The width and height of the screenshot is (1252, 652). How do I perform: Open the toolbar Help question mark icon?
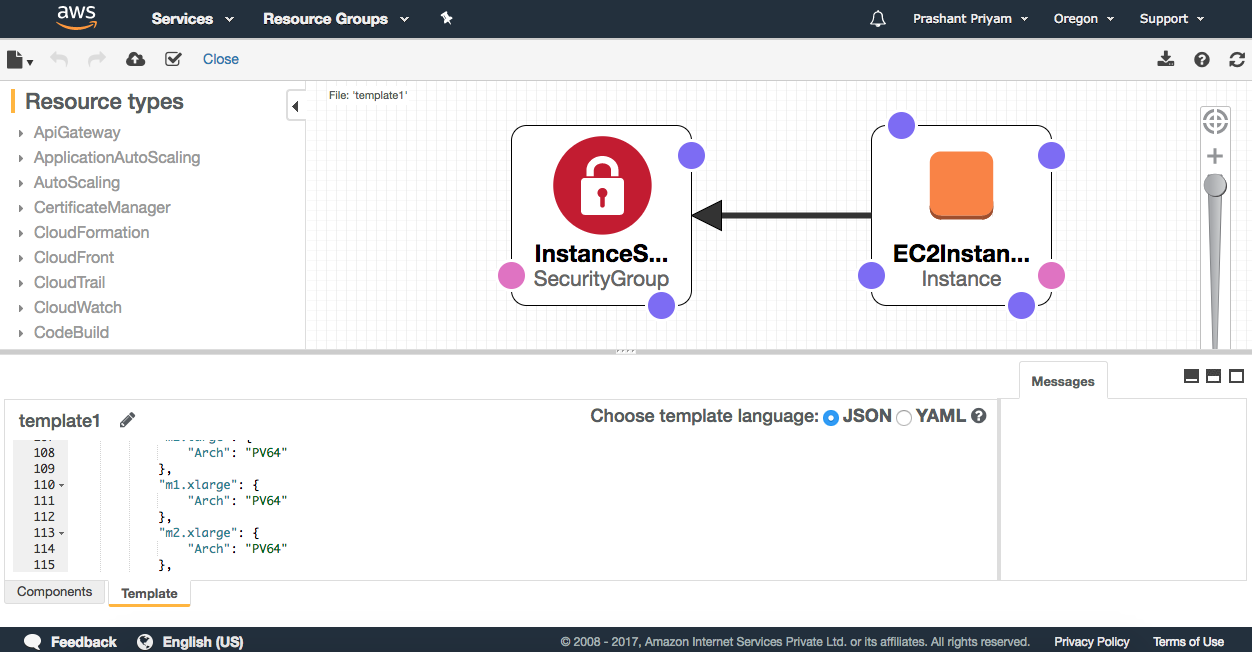point(1202,59)
